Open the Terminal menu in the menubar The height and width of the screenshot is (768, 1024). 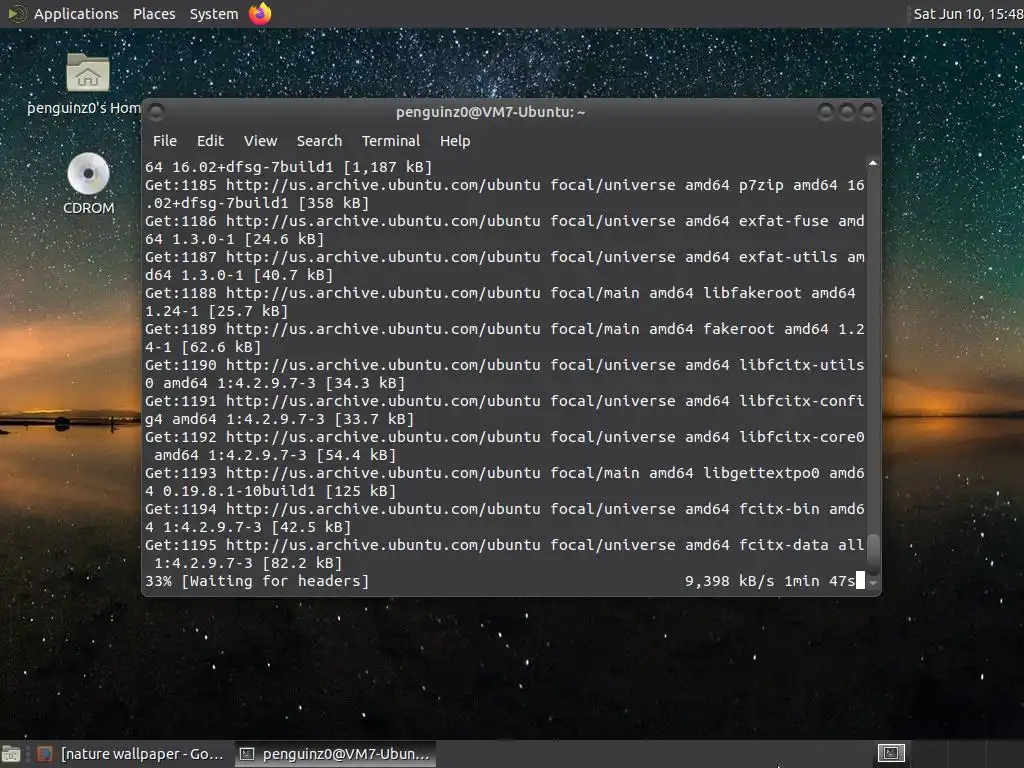(x=391, y=141)
